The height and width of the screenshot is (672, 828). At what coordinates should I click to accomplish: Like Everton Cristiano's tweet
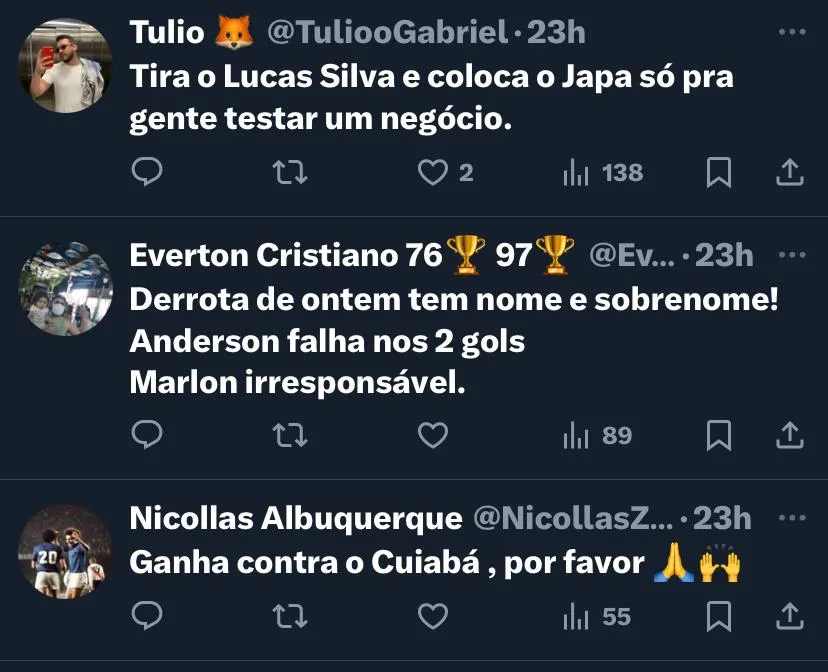[x=432, y=436]
